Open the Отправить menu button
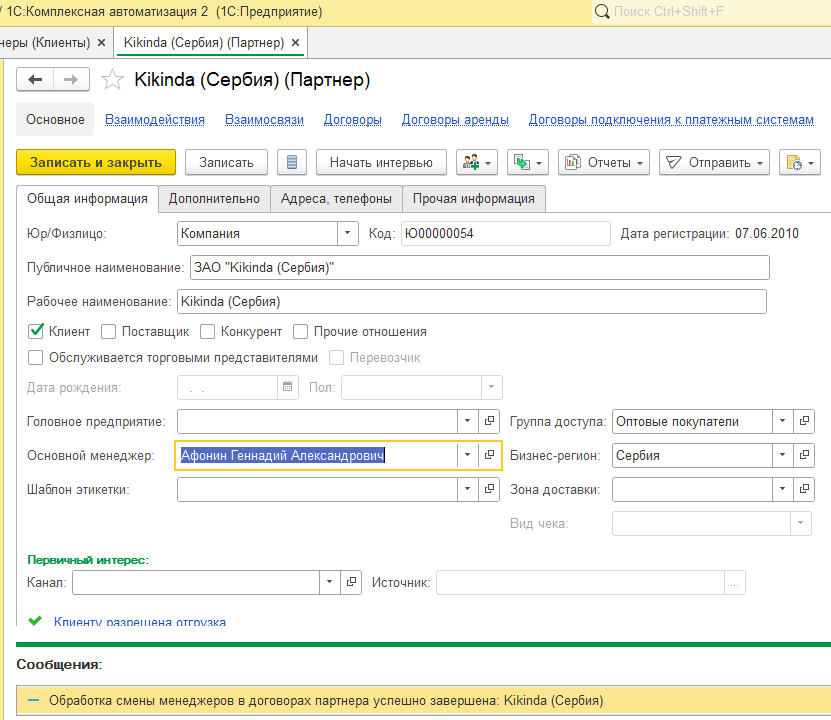This screenshot has width=831, height=720. tap(714, 162)
